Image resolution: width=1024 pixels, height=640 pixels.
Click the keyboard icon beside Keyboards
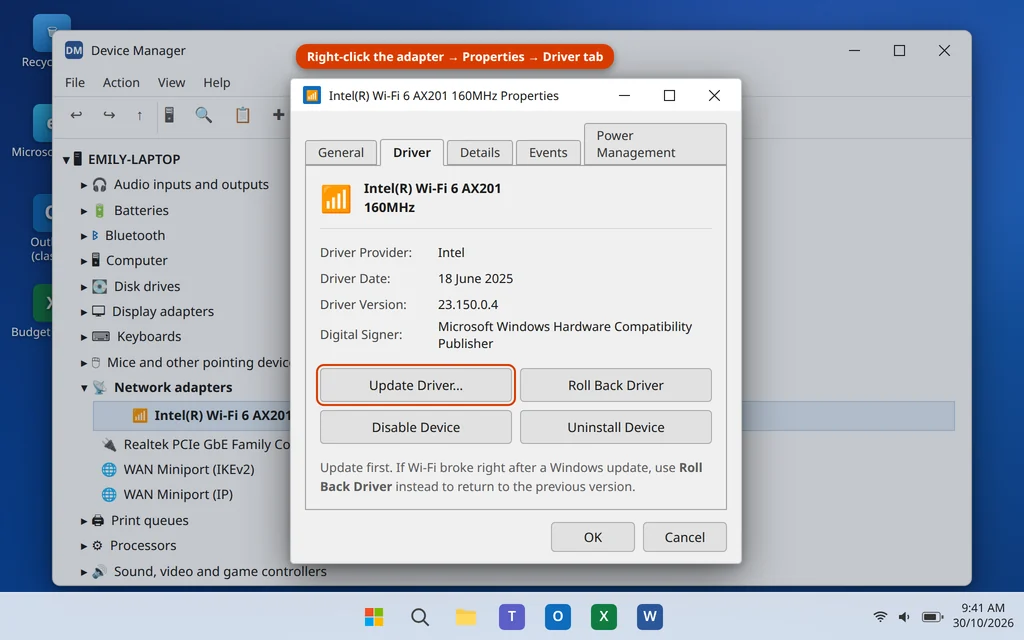point(101,336)
